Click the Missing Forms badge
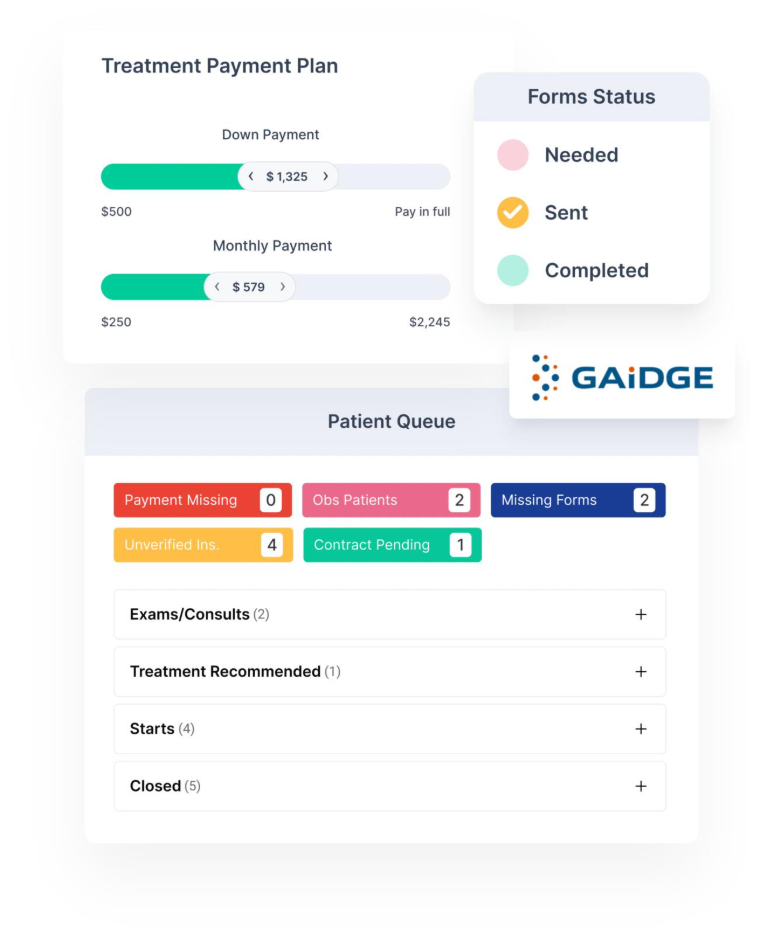Viewport: 781px width, 936px height. pos(578,500)
